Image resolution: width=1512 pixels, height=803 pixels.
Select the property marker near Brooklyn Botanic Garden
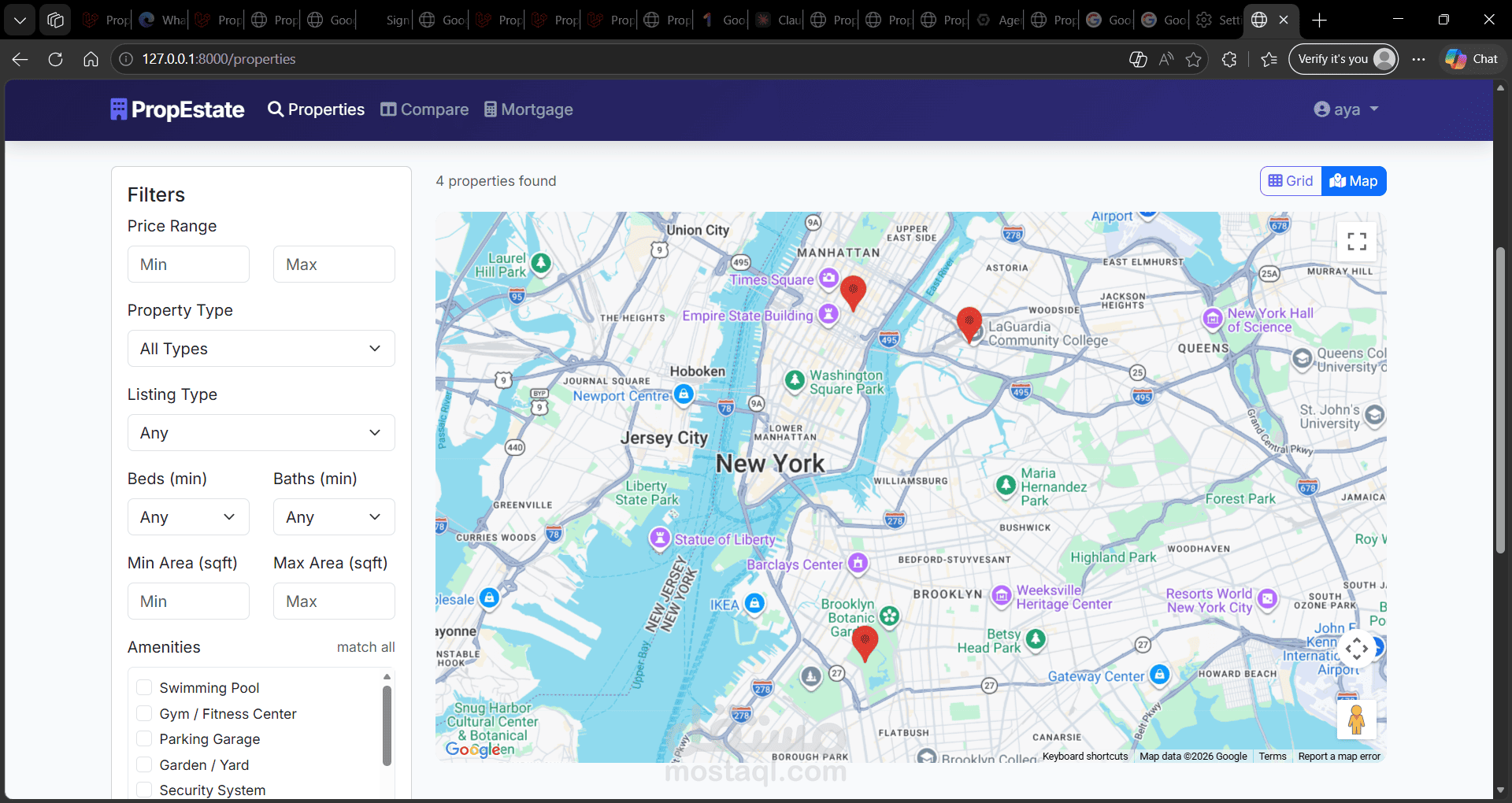[865, 644]
